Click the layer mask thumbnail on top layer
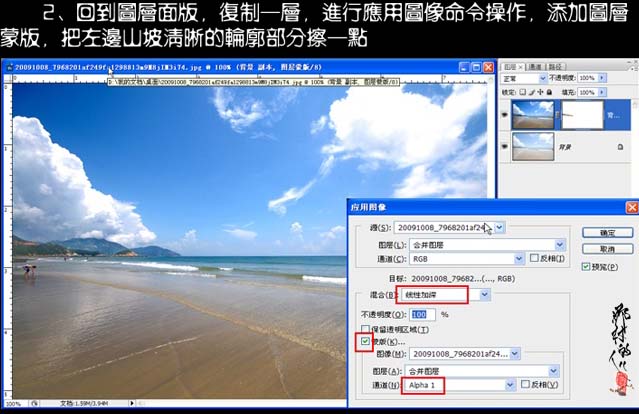The image size is (639, 414). click(581, 114)
